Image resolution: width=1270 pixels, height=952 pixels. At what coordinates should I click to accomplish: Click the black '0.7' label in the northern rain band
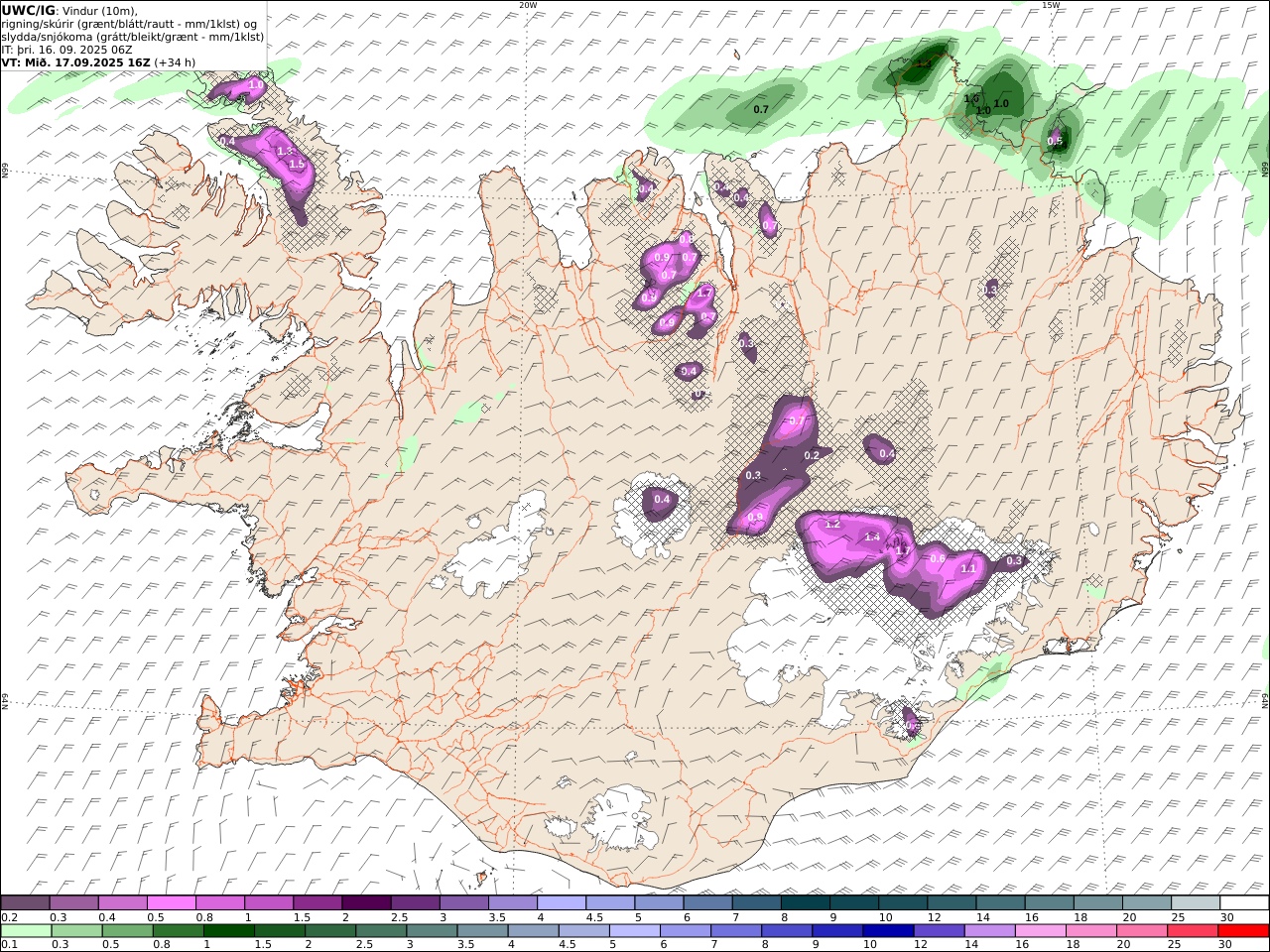pyautogui.click(x=761, y=109)
